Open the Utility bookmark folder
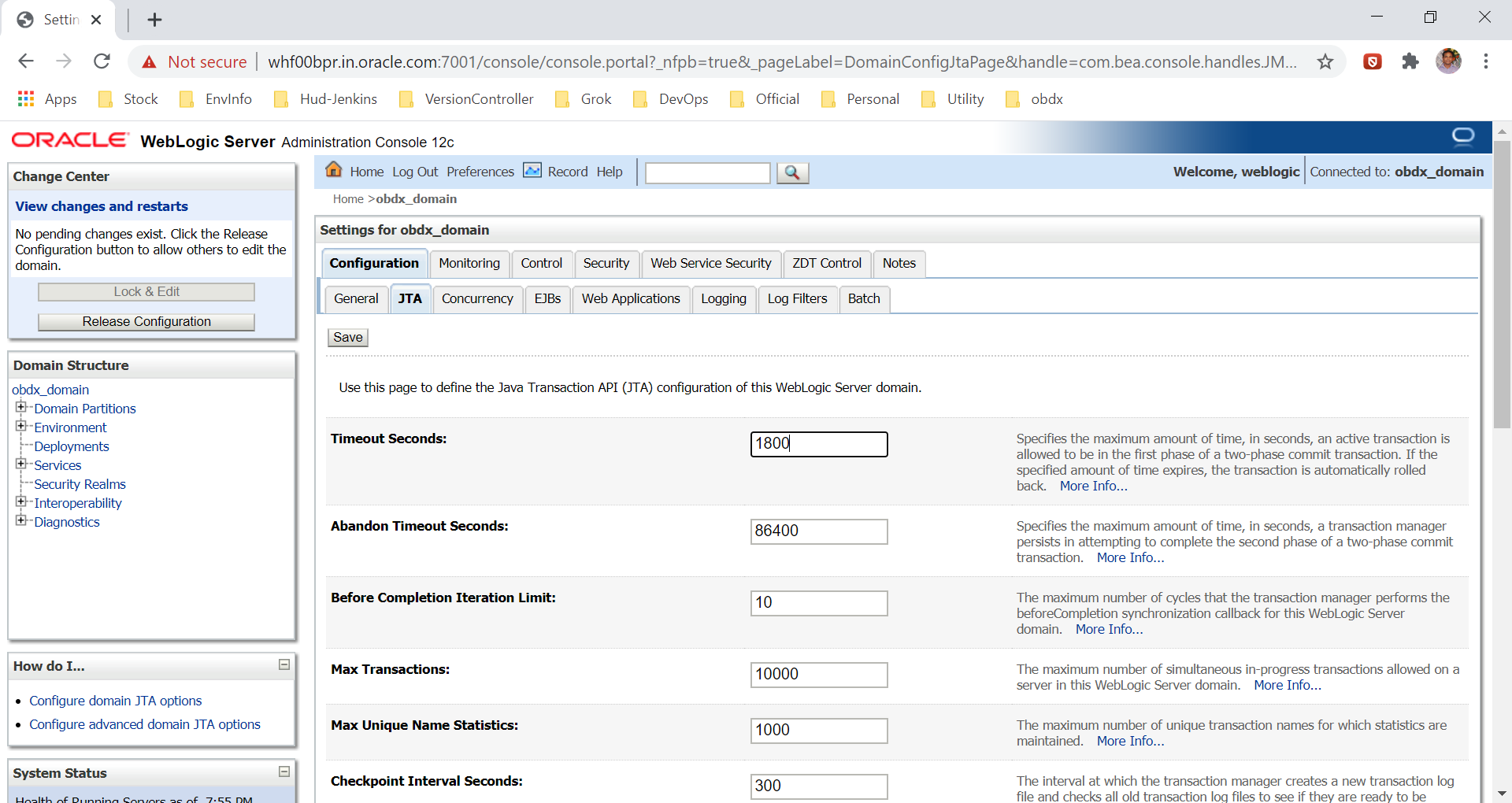 coord(952,99)
